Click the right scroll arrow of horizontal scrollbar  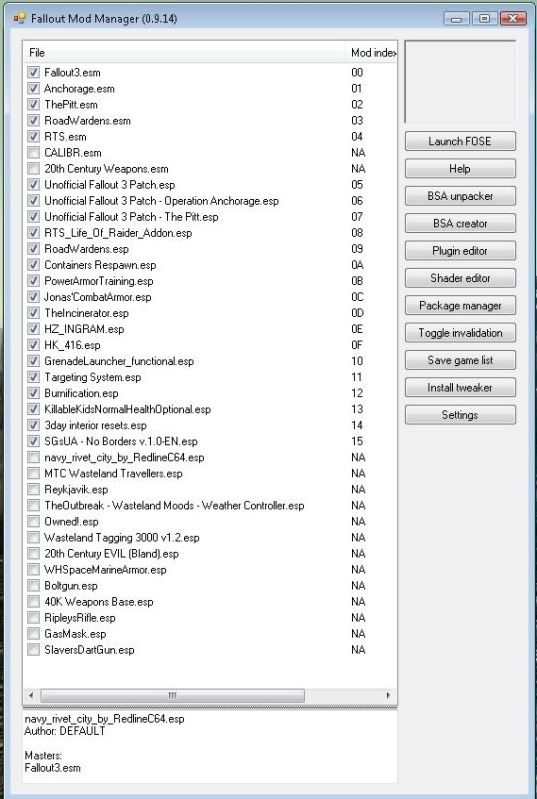pos(388,695)
